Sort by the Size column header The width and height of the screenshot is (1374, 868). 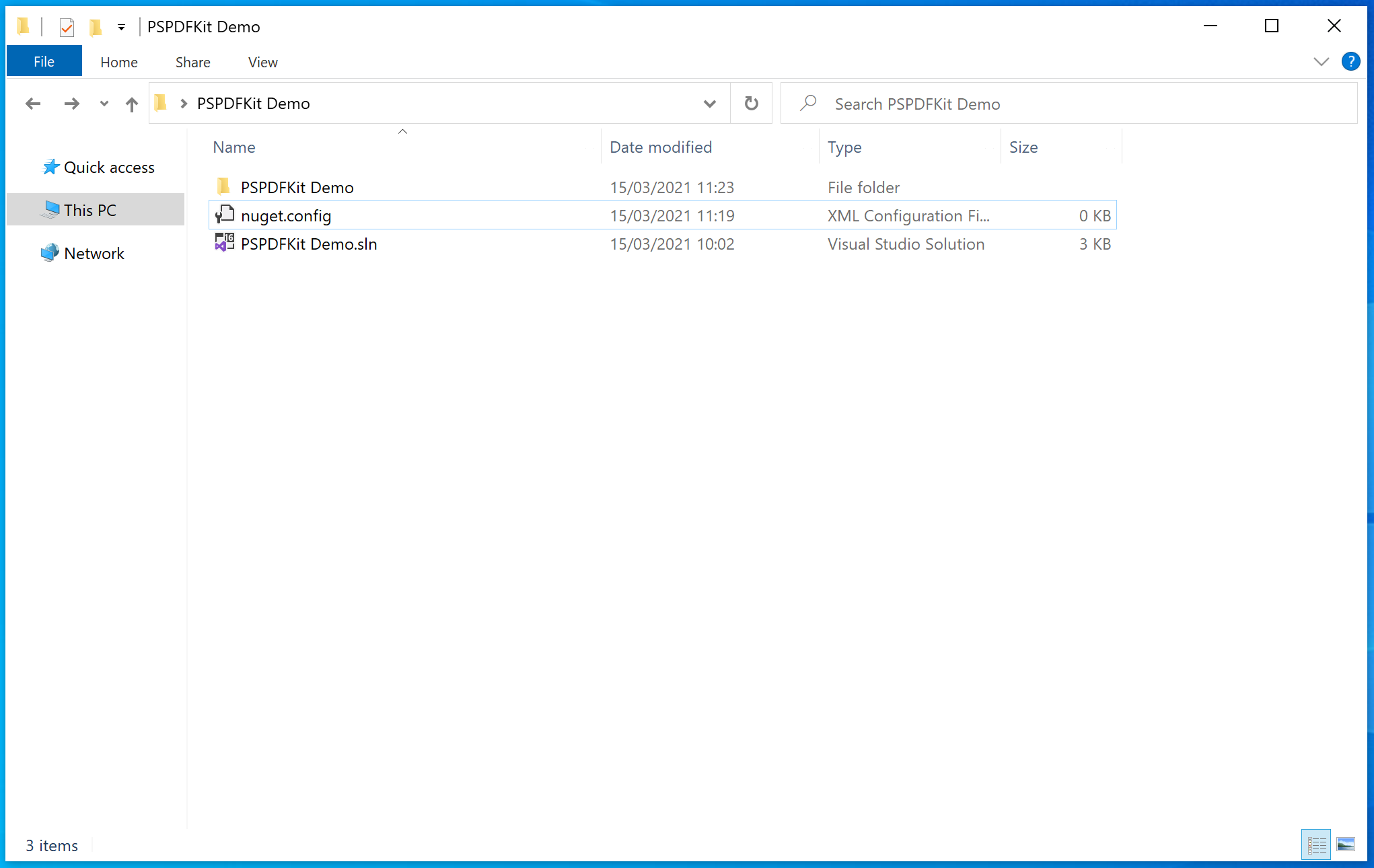tap(1023, 147)
